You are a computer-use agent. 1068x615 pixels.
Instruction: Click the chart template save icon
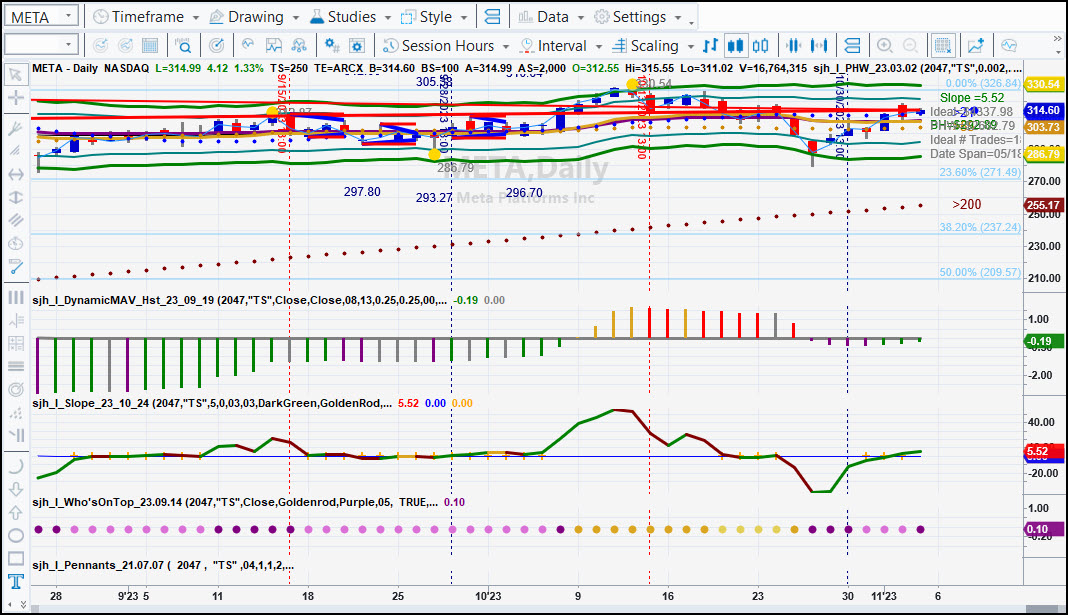273,46
